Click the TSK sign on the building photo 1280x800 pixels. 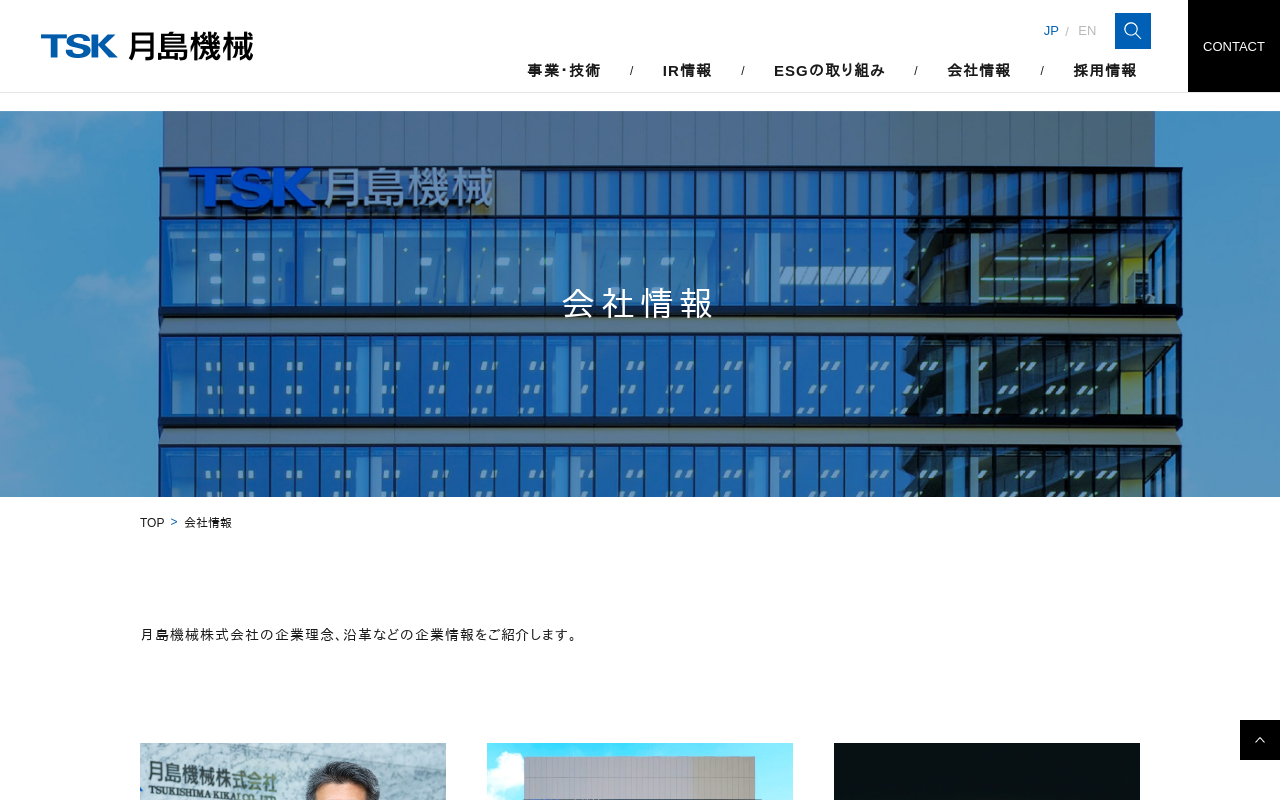click(340, 188)
